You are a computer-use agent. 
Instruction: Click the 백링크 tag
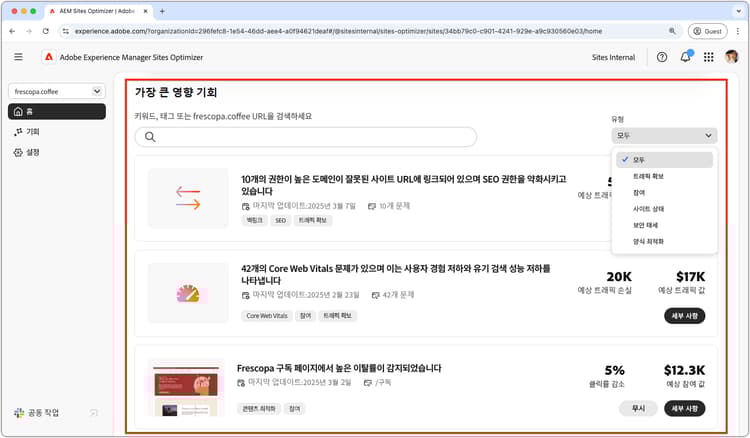254,220
